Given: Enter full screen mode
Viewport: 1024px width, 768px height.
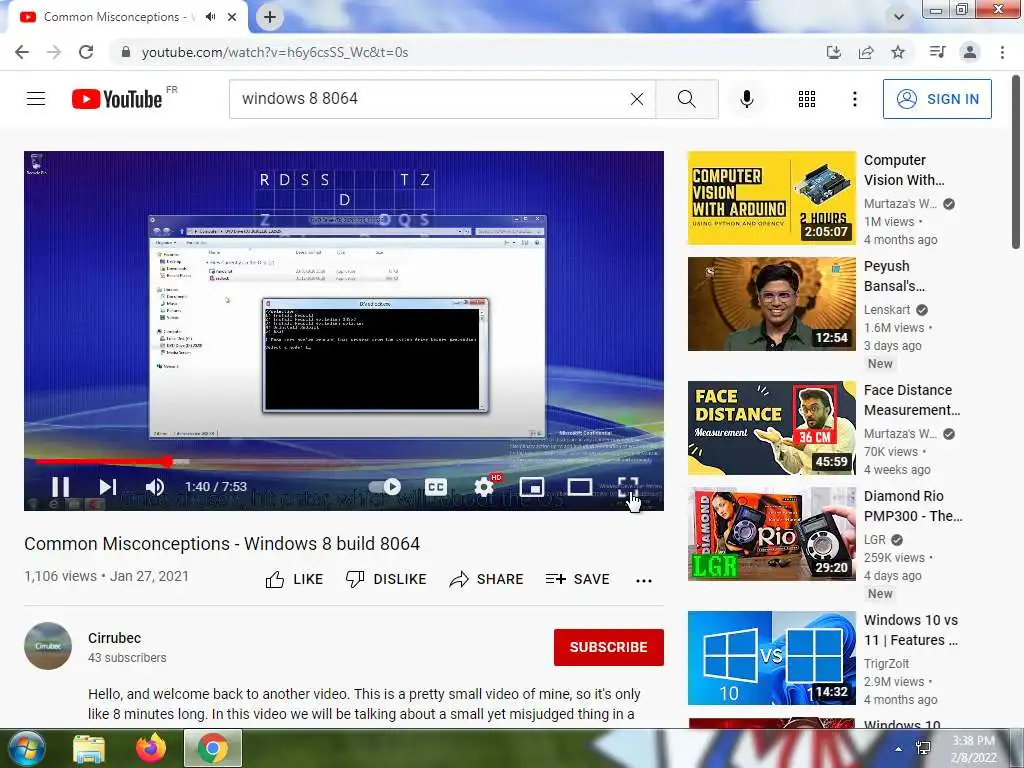Looking at the screenshot, I should pyautogui.click(x=628, y=487).
